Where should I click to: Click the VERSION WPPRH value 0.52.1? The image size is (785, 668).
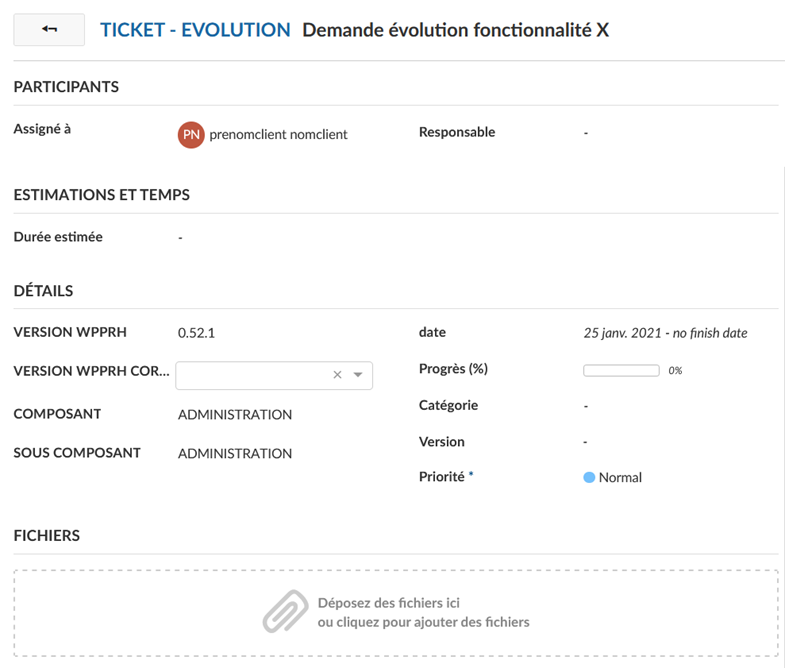tap(195, 333)
